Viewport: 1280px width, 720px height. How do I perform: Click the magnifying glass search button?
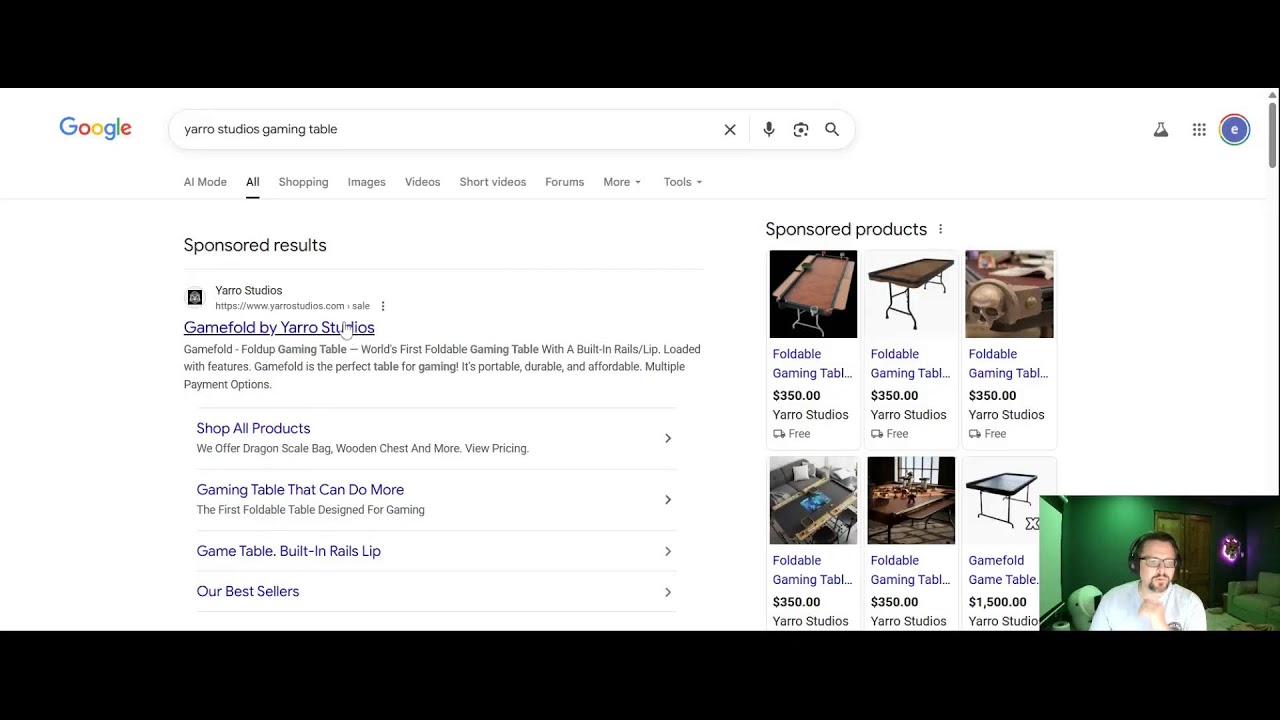[x=832, y=129]
